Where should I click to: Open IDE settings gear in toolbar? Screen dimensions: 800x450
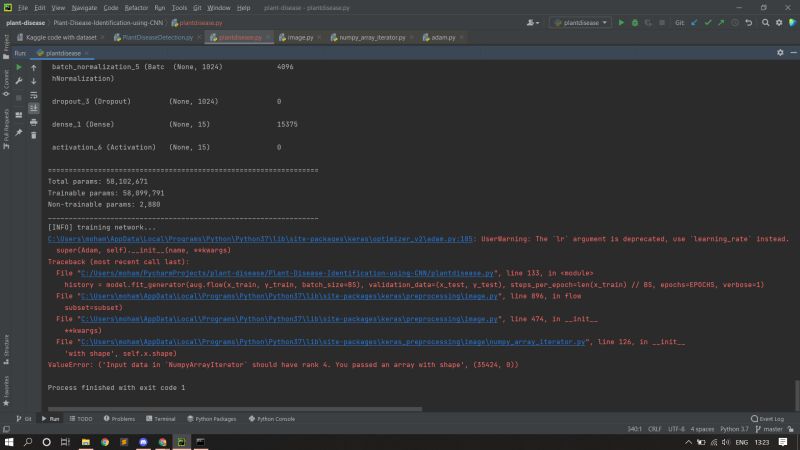click(x=779, y=23)
